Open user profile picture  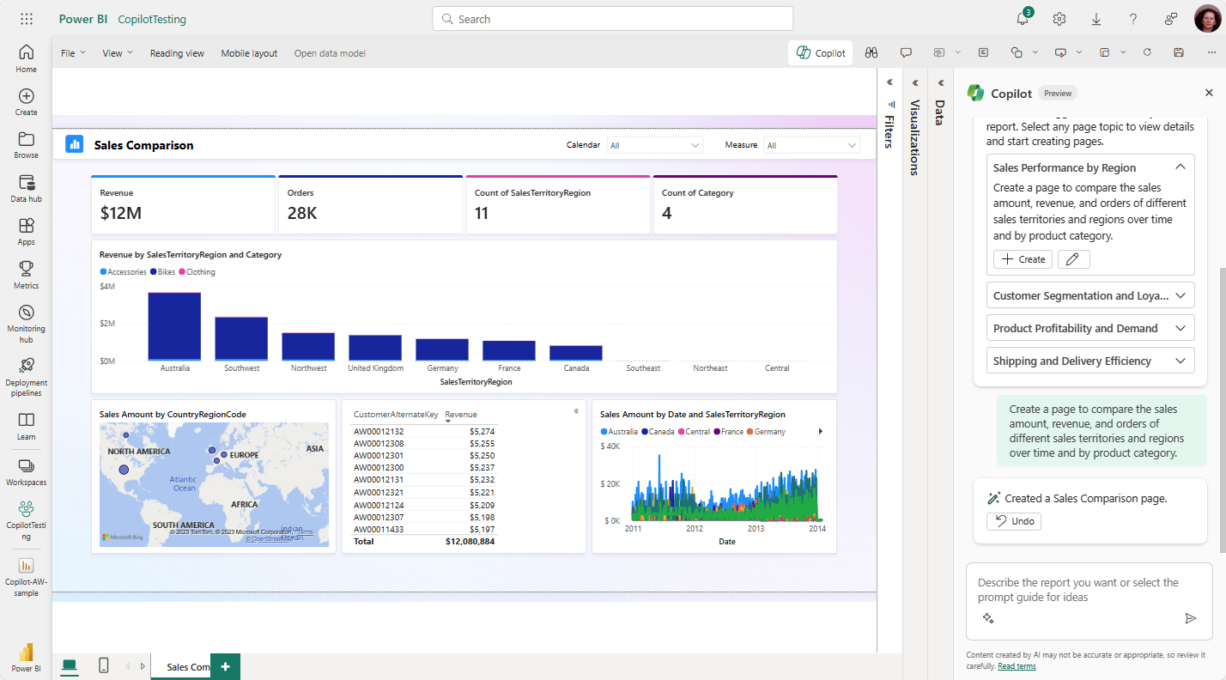(1207, 19)
